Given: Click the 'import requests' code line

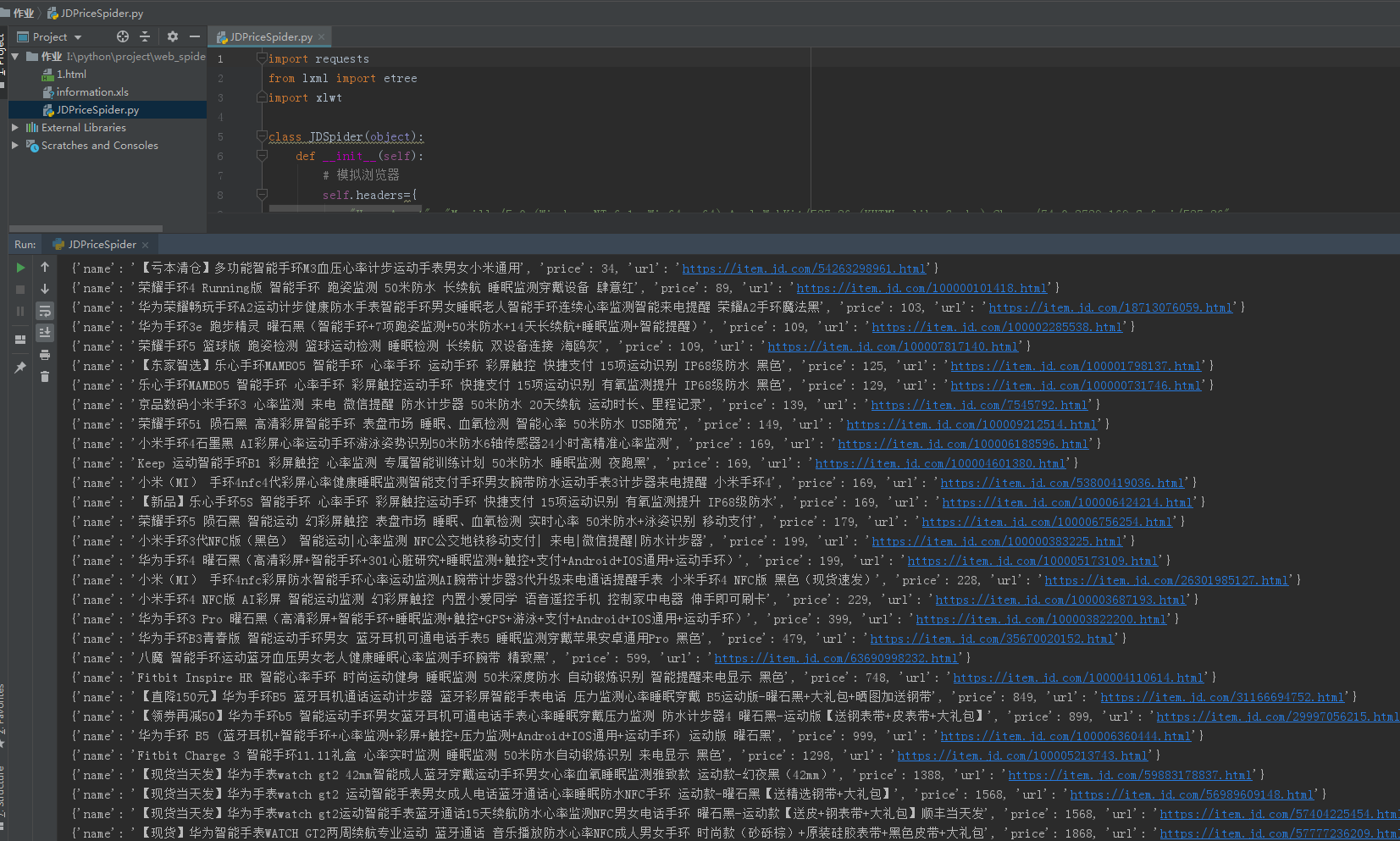Looking at the screenshot, I should click(318, 58).
